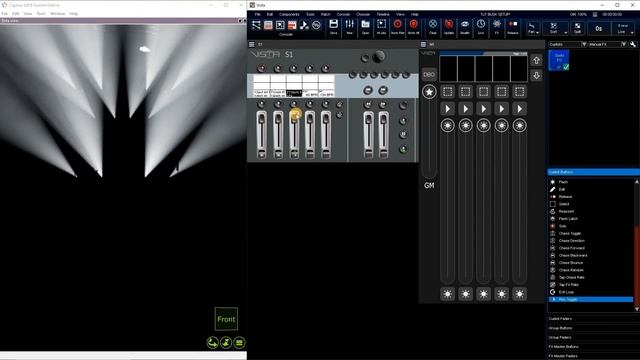Click the green list icon in Capture window
Image resolution: width=640 pixels, height=360 pixels.
coord(240,342)
